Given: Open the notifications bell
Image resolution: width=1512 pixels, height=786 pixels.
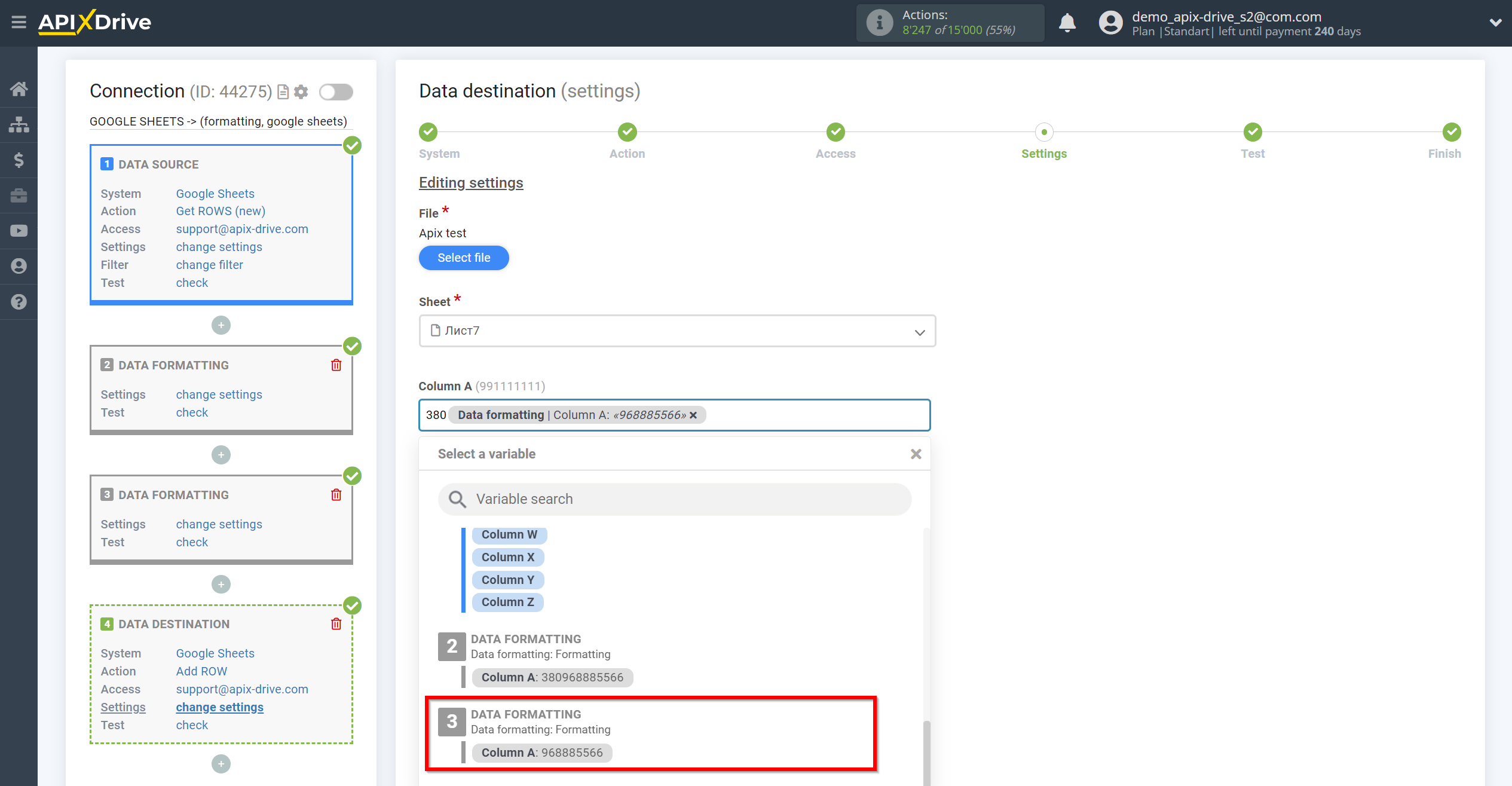Looking at the screenshot, I should tap(1067, 23).
